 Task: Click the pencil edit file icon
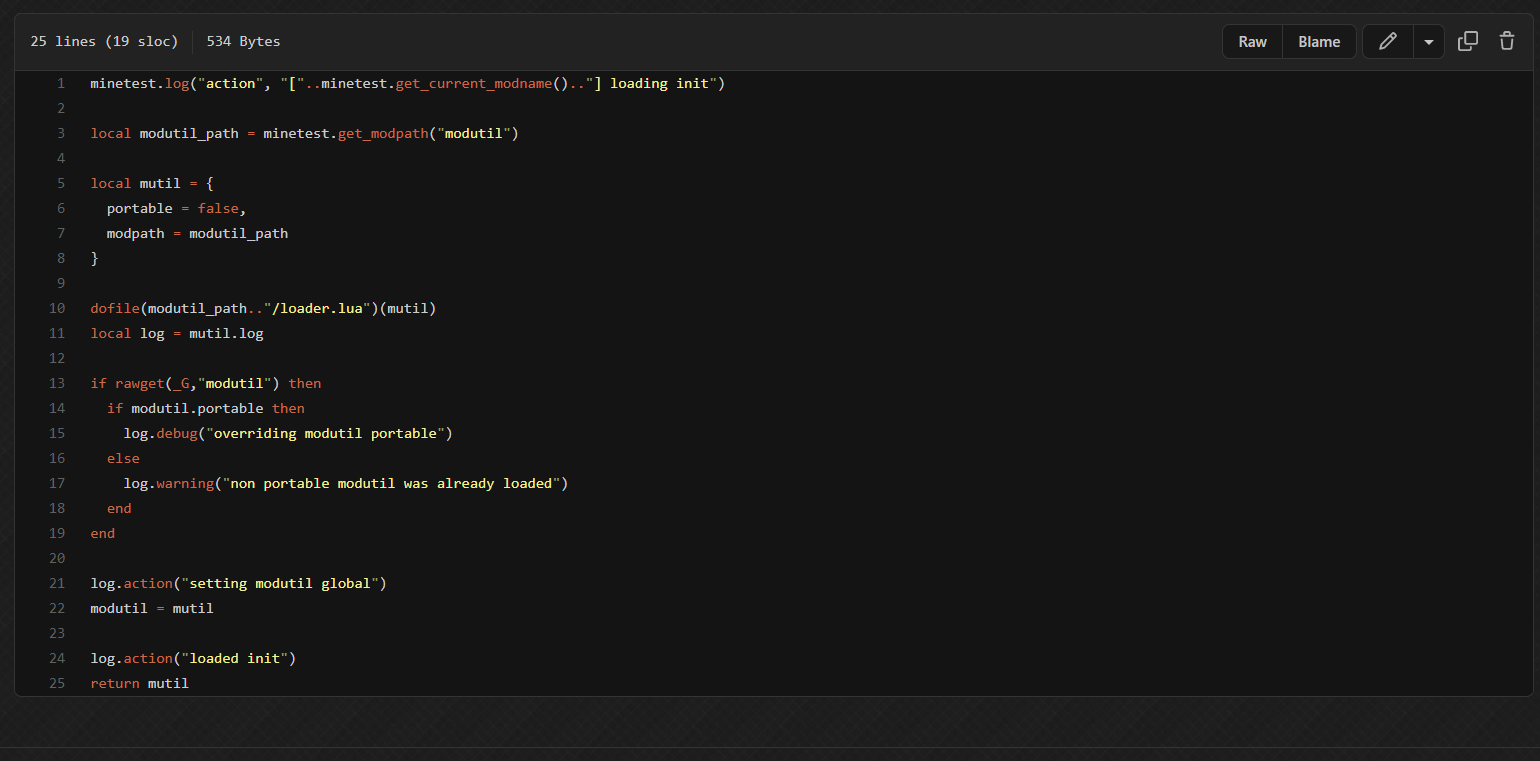(x=1387, y=42)
